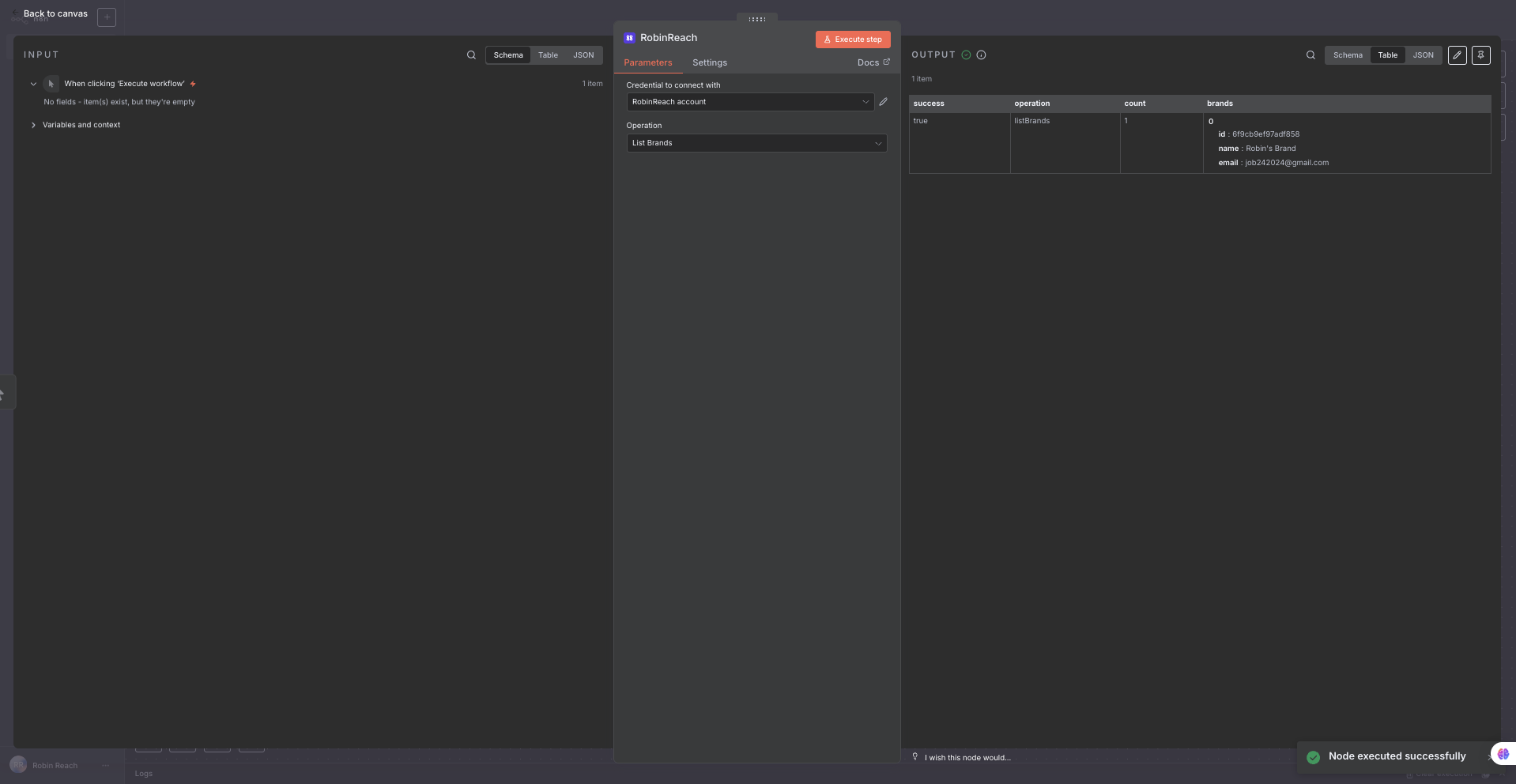Click 'Node executed successfully' toast text
Viewport: 1516px width, 784px height.
pyautogui.click(x=1397, y=756)
